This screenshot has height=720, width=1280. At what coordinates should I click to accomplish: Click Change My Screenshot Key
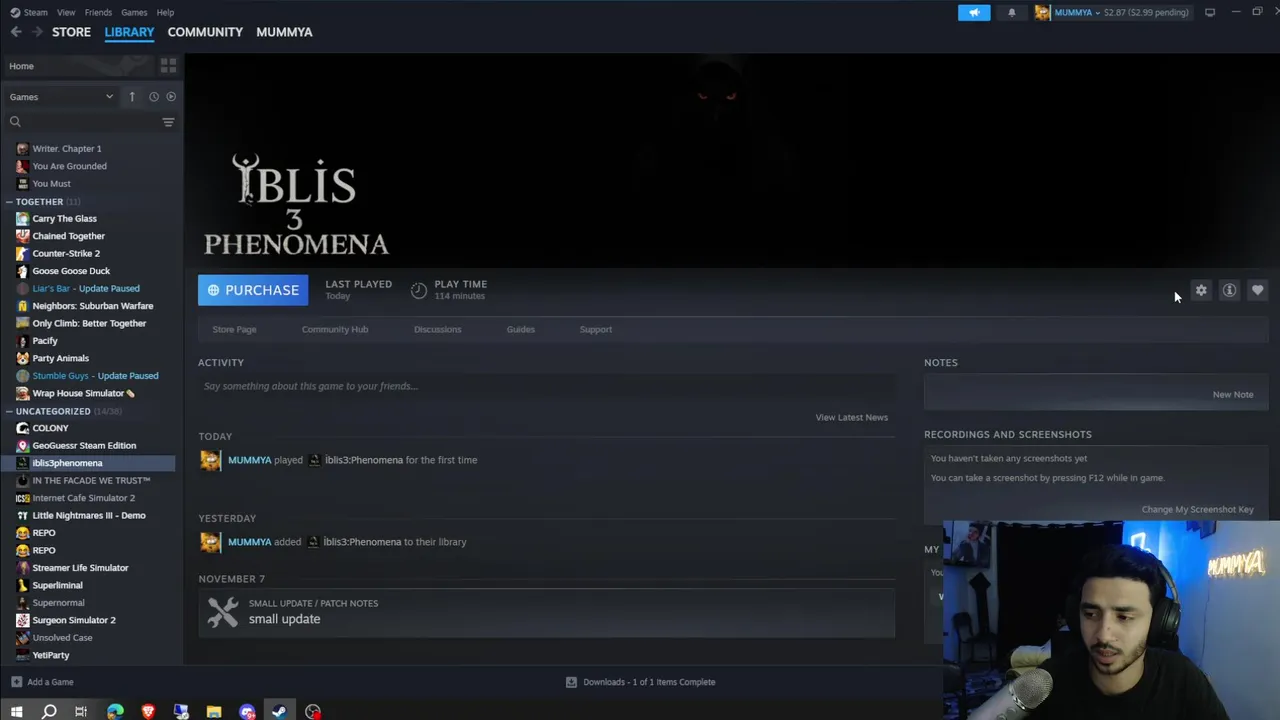pyautogui.click(x=1197, y=509)
